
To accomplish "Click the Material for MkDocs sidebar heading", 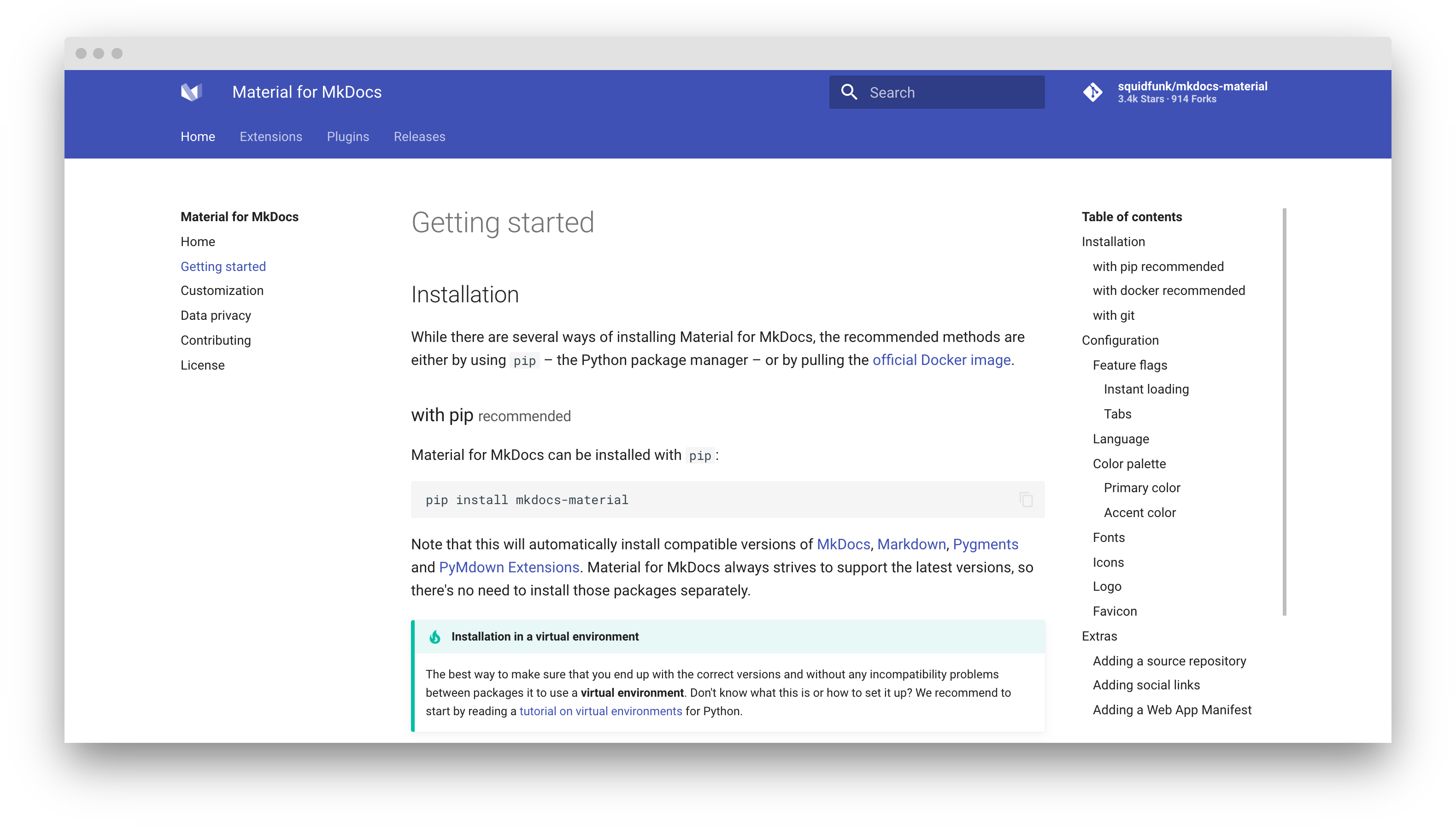I will click(x=240, y=217).
